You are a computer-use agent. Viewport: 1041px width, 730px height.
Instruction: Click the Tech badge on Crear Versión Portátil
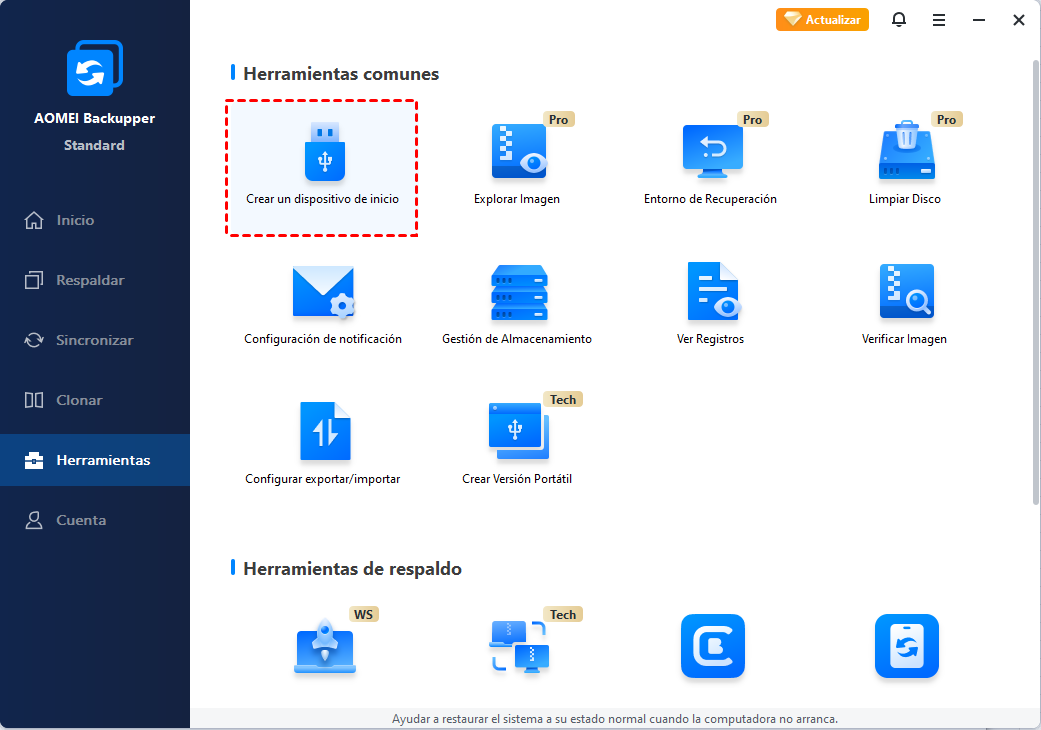[x=563, y=400]
